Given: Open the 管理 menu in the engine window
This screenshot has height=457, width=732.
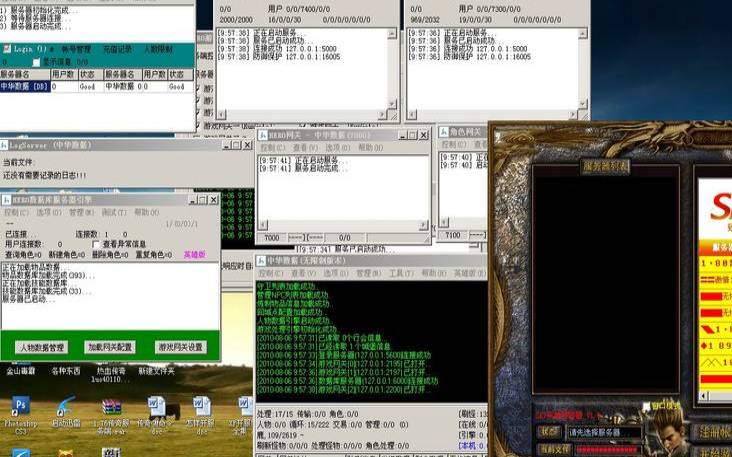Looking at the screenshot, I should [x=364, y=273].
